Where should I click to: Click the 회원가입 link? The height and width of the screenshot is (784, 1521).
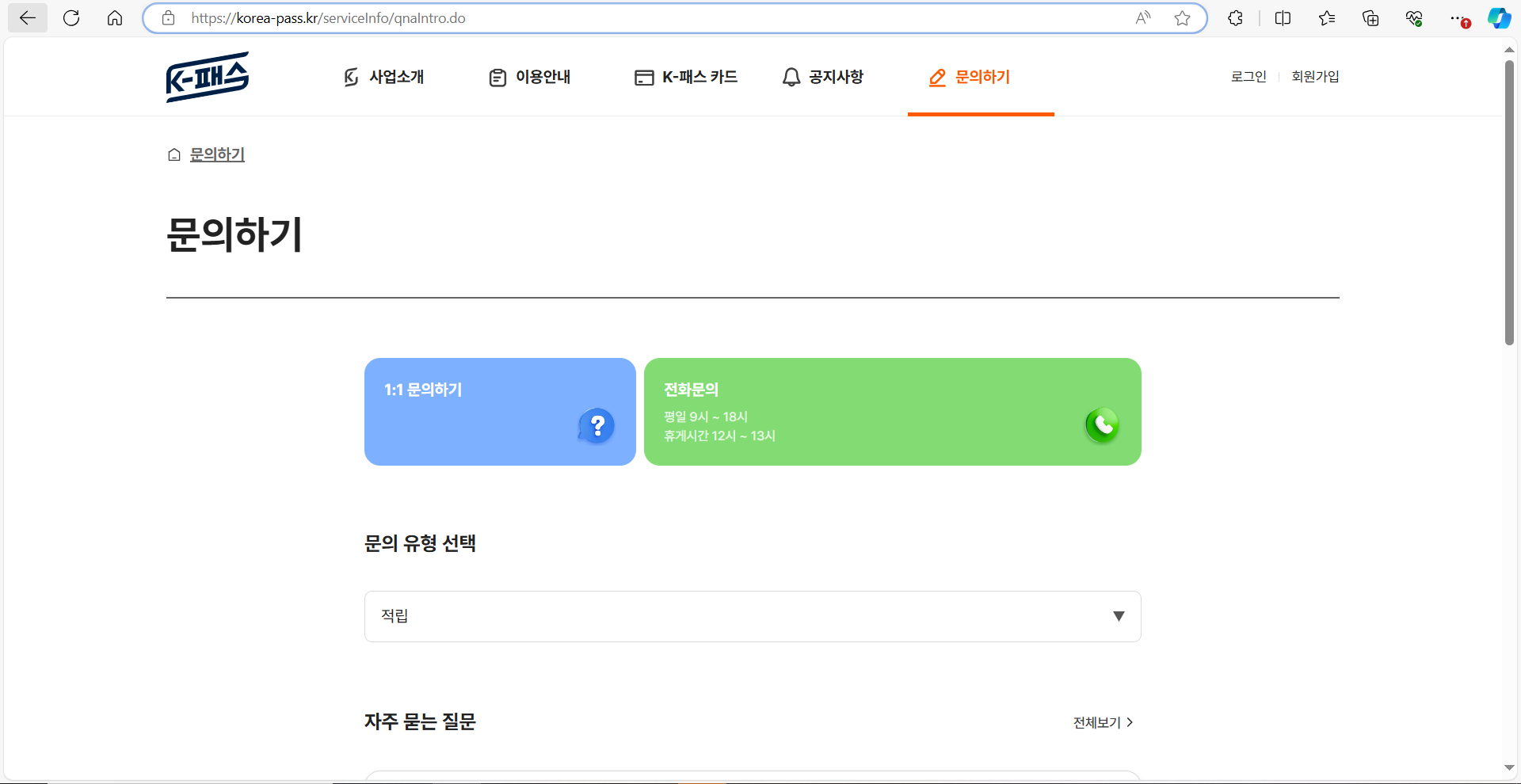pyautogui.click(x=1315, y=76)
